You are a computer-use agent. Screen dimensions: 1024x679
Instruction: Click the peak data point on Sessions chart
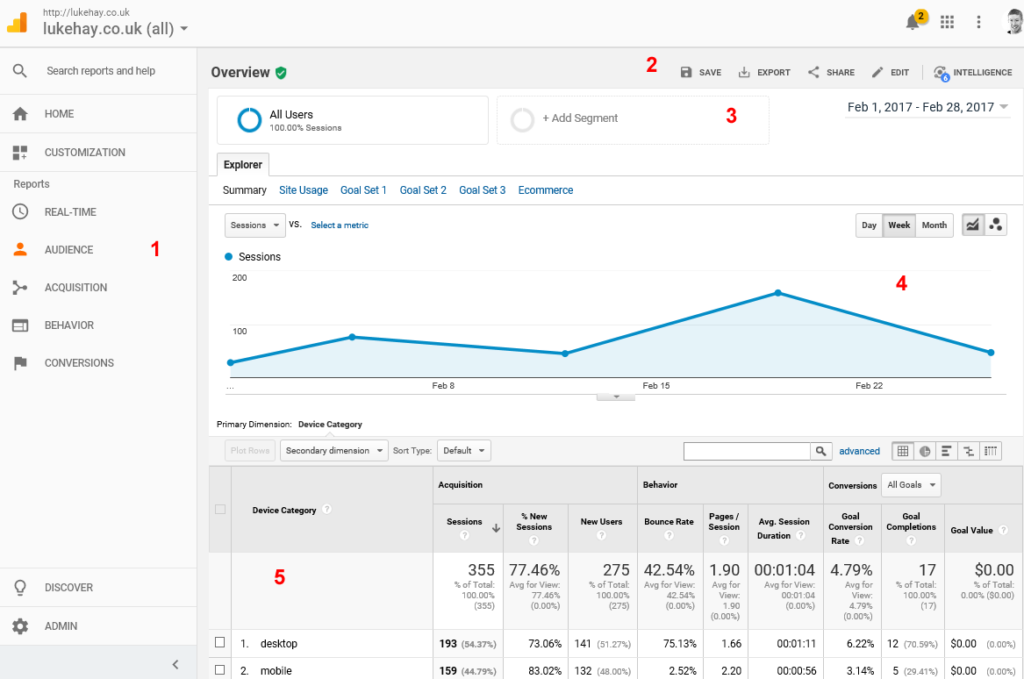pos(777,293)
